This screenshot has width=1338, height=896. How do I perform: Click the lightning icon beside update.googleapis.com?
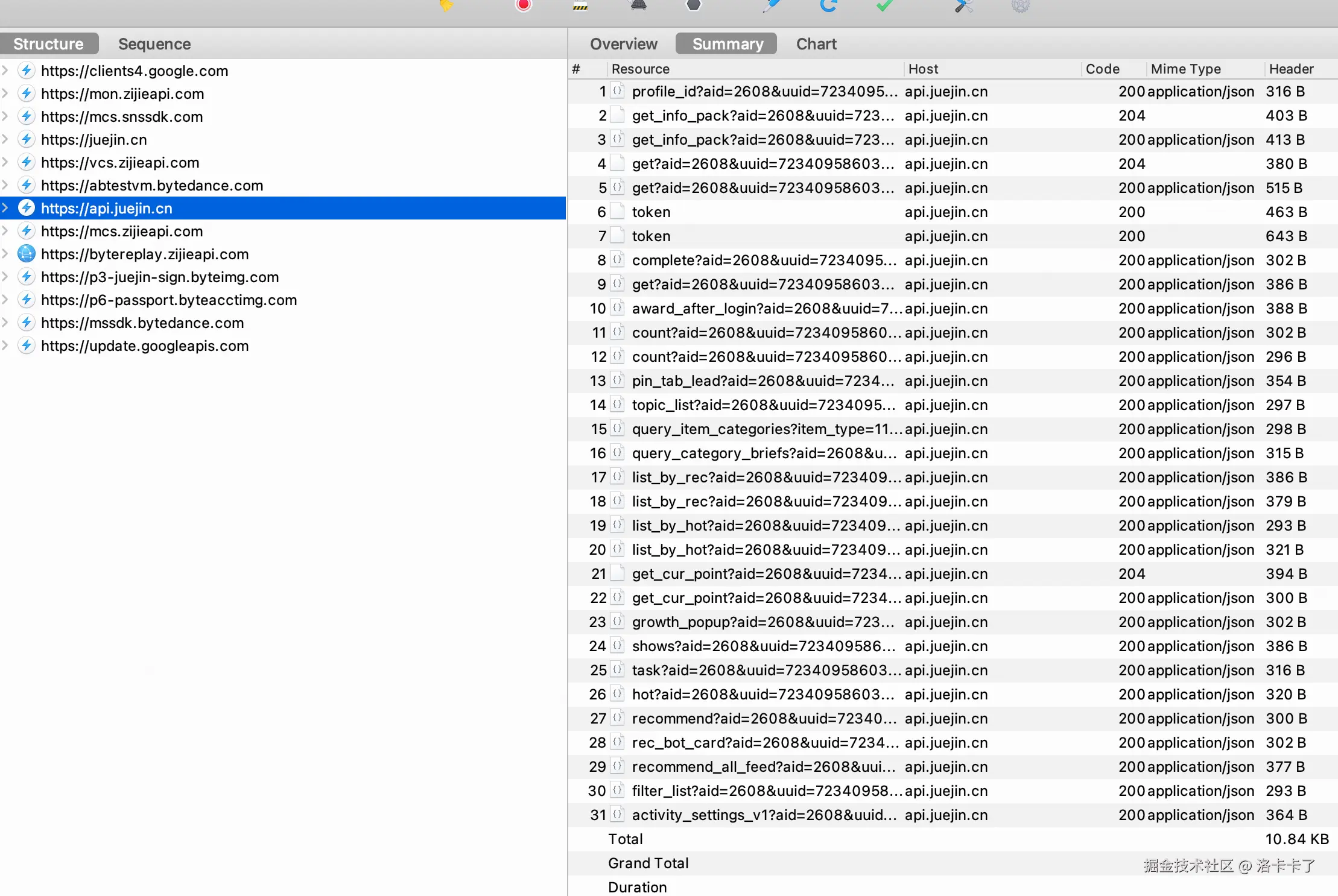(x=26, y=345)
